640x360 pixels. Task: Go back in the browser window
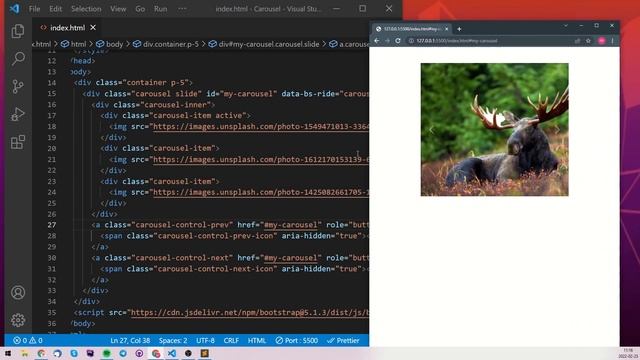tap(377, 41)
